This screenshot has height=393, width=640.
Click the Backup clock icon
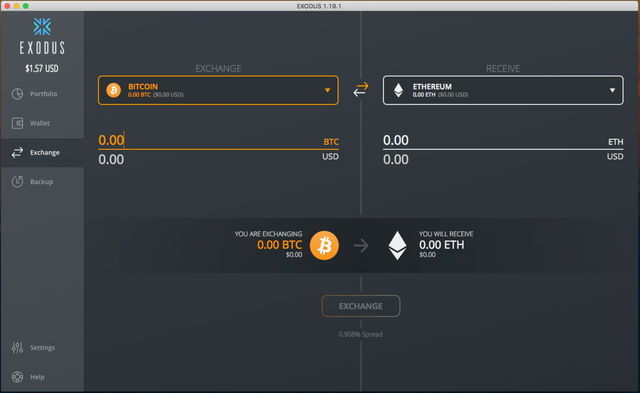tap(17, 182)
